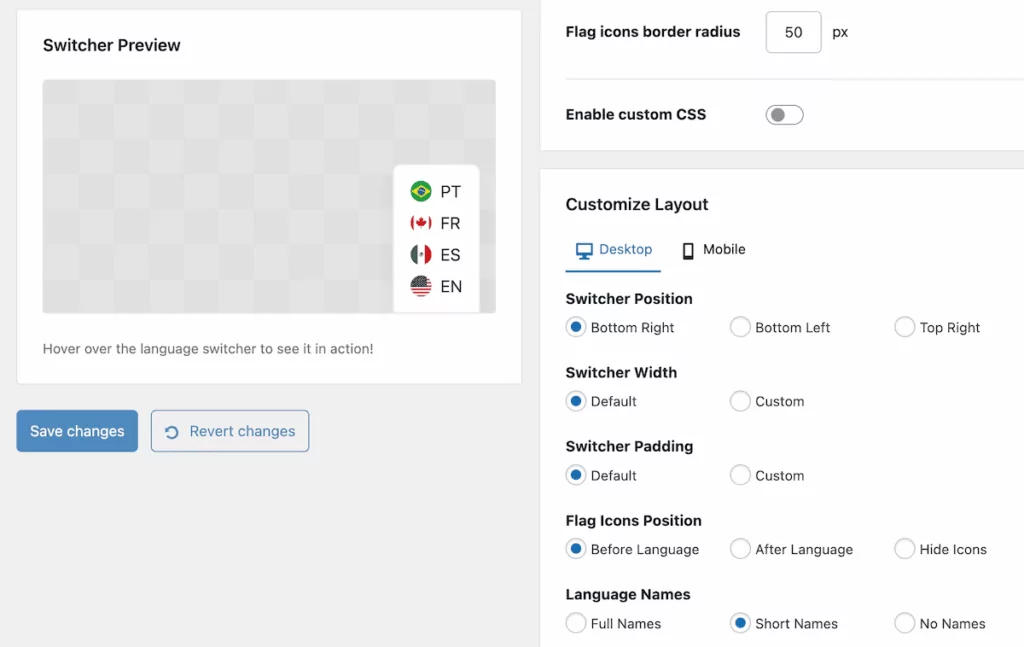
Task: Click the mobile phone icon
Action: (689, 249)
